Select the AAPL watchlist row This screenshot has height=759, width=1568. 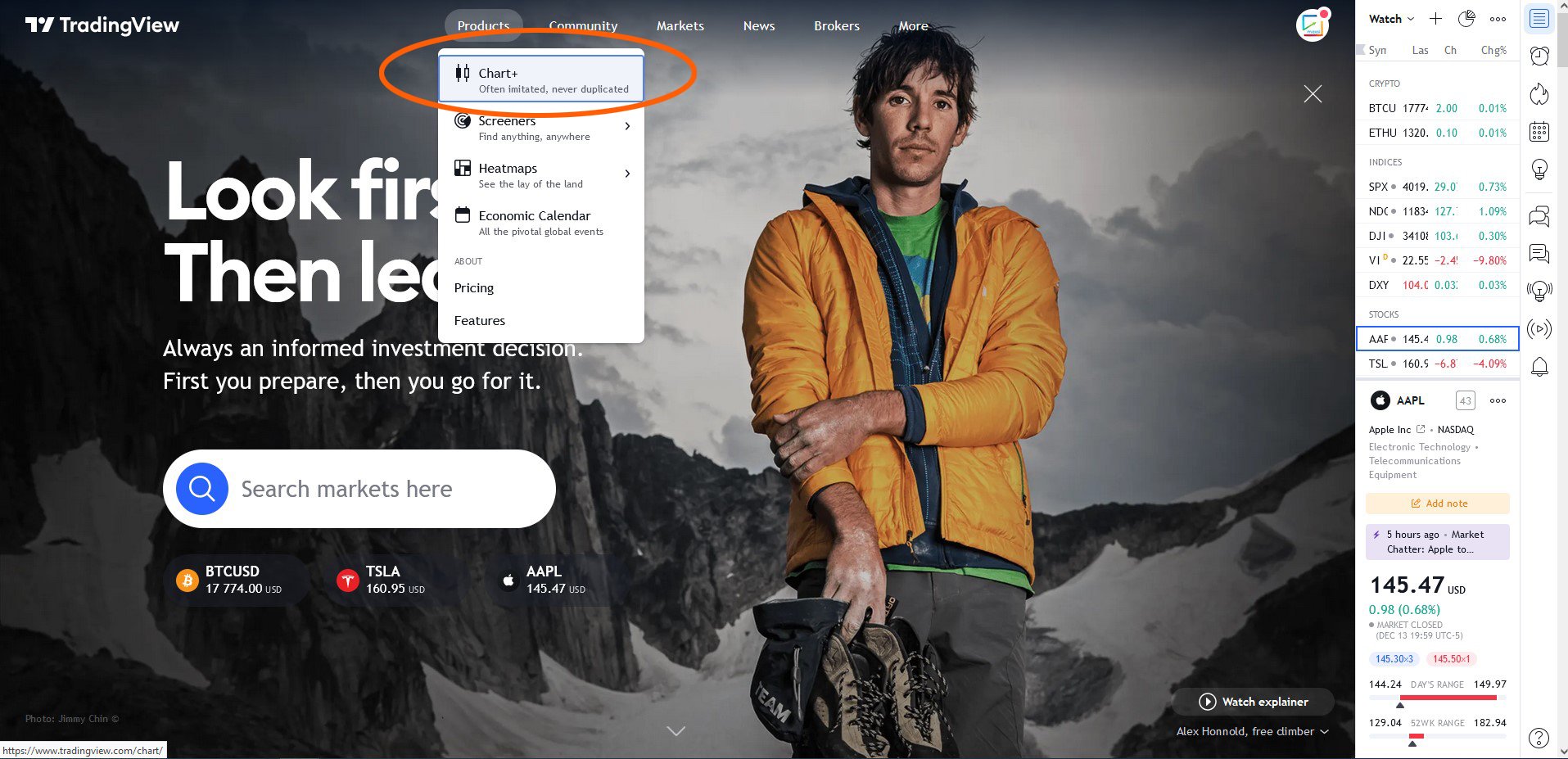[x=1438, y=339]
